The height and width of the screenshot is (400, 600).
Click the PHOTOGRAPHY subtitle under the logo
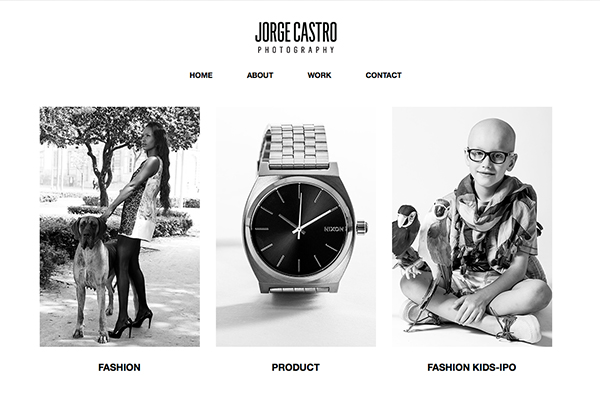[296, 50]
